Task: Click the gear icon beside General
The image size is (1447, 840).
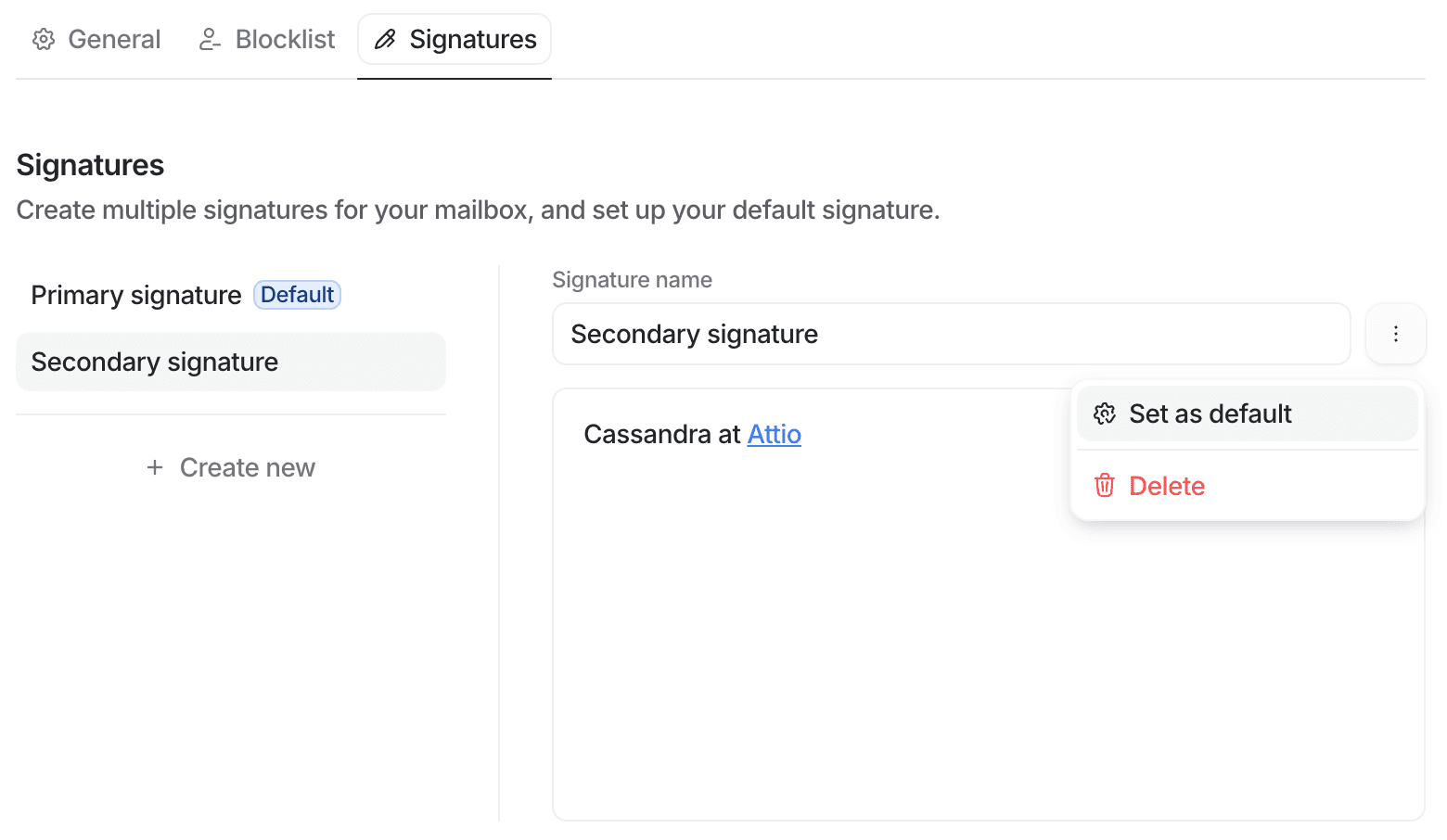Action: 44,39
